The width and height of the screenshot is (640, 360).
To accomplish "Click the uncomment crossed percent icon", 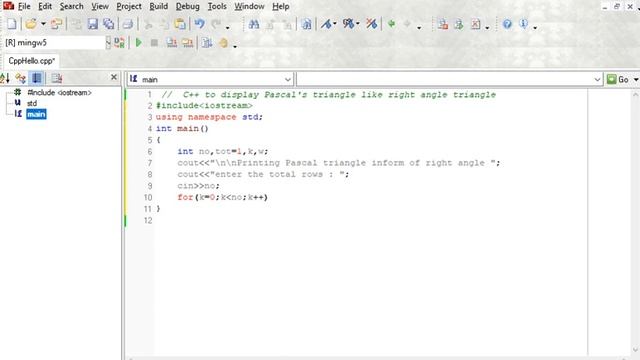I will pyautogui.click(x=371, y=24).
